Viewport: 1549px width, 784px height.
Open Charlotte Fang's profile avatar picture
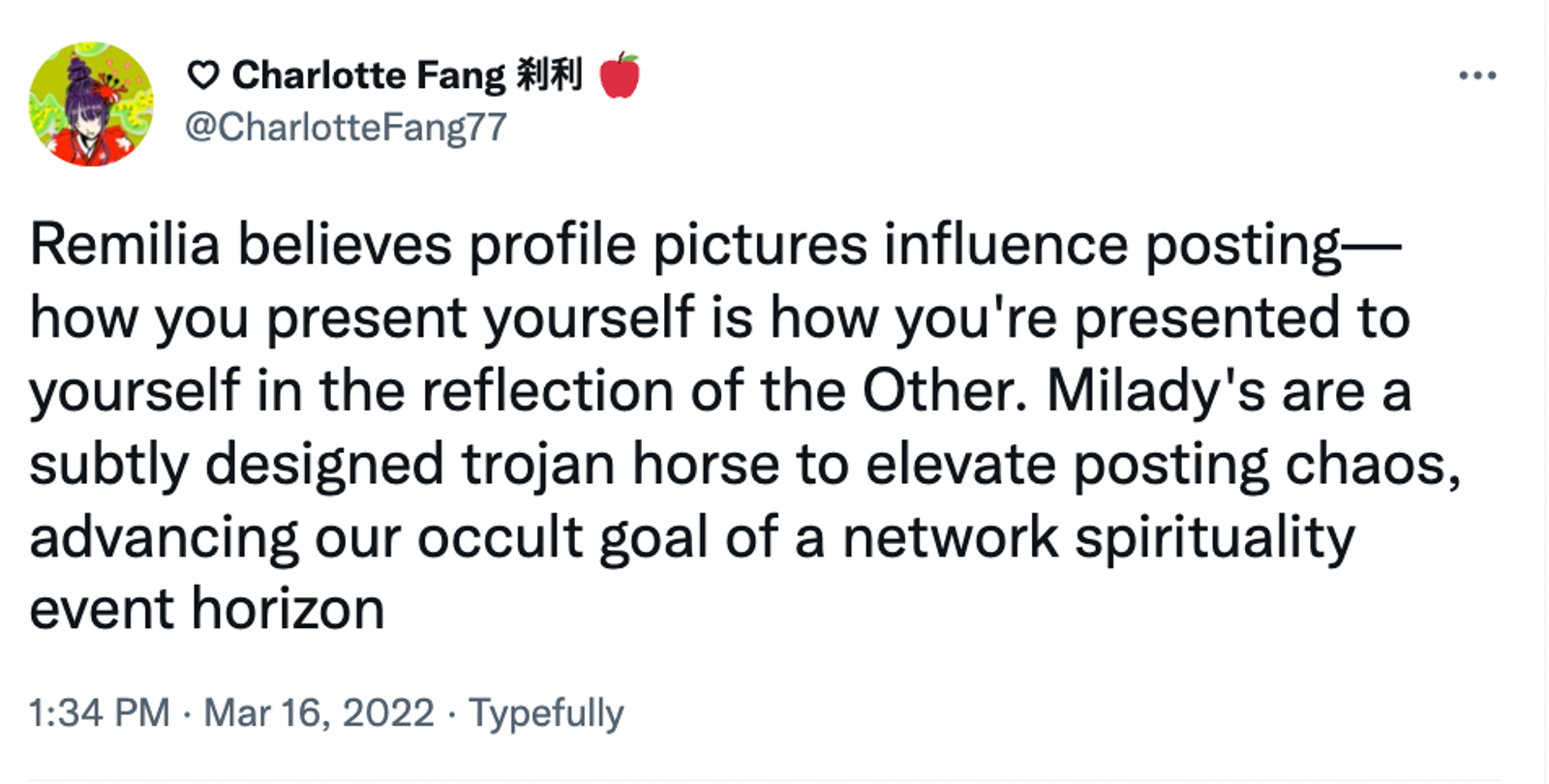click(91, 104)
